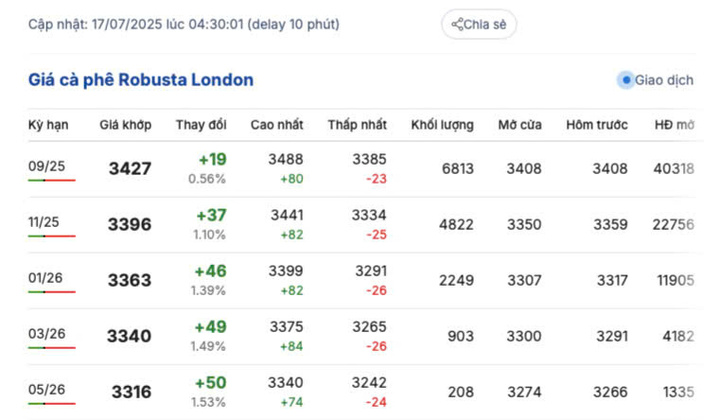This screenshot has height=420, width=720.
Task: Select the 09/25 contract term
Action: pyautogui.click(x=46, y=166)
